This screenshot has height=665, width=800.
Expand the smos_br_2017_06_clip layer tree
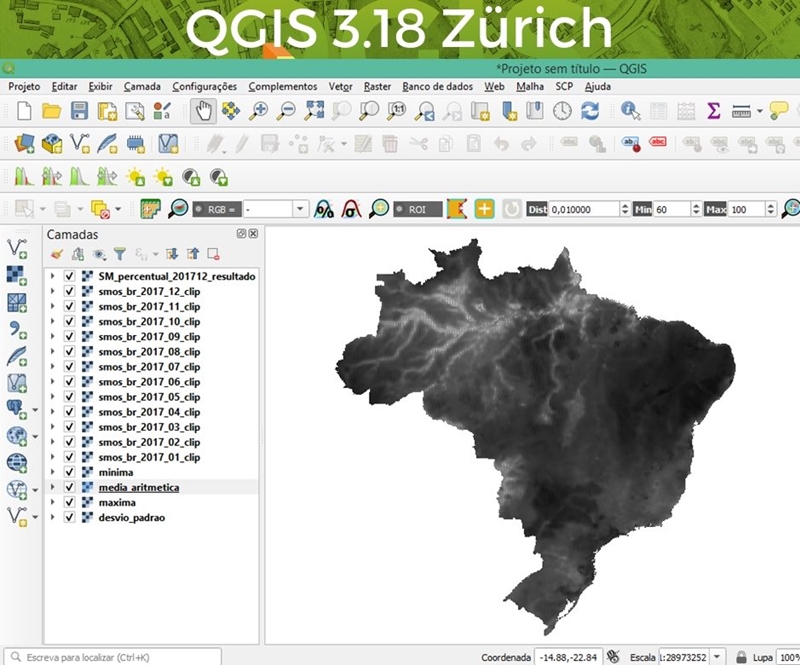point(52,382)
